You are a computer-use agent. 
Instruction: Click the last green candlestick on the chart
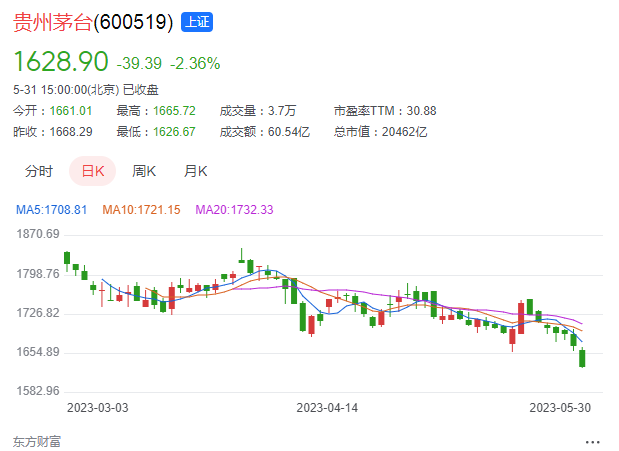click(x=582, y=358)
